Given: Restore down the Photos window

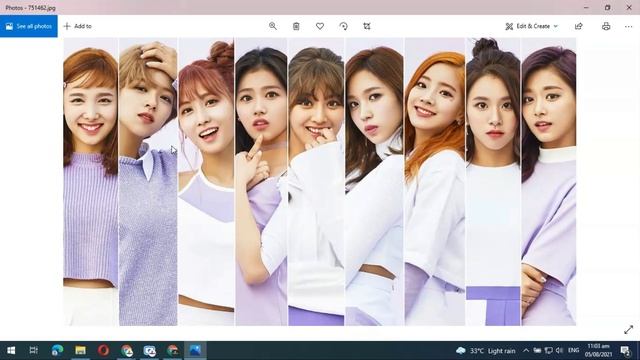Looking at the screenshot, I should pyautogui.click(x=607, y=7).
